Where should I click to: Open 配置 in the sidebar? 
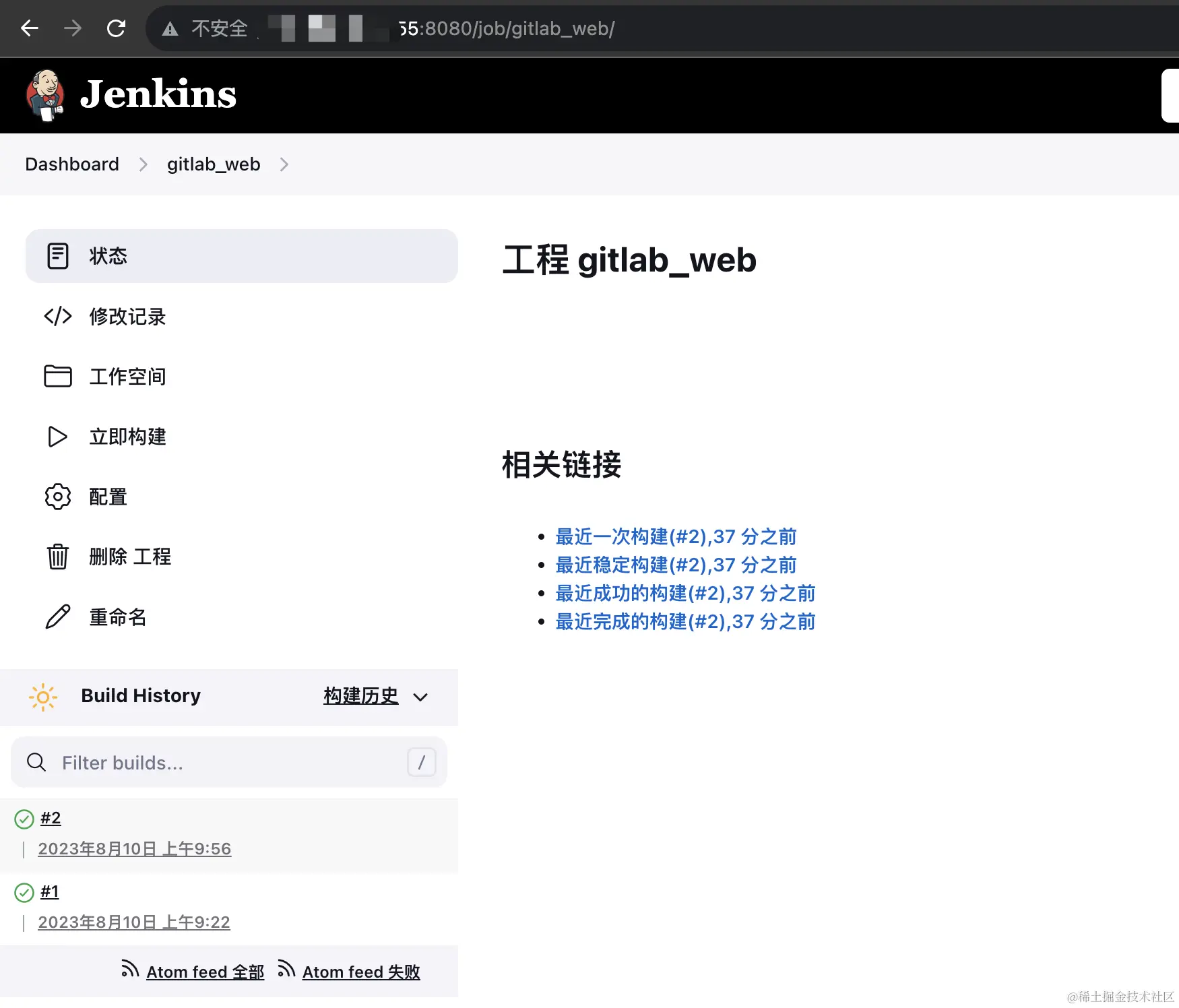242,497
